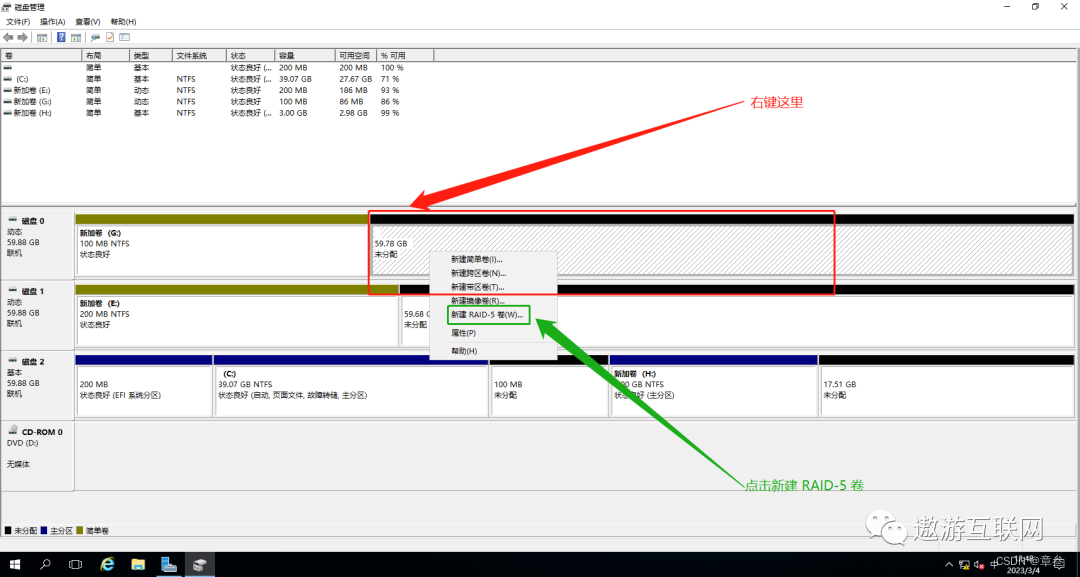Sort by the 布局 column header
Viewport: 1080px width, 577px height.
click(x=105, y=55)
